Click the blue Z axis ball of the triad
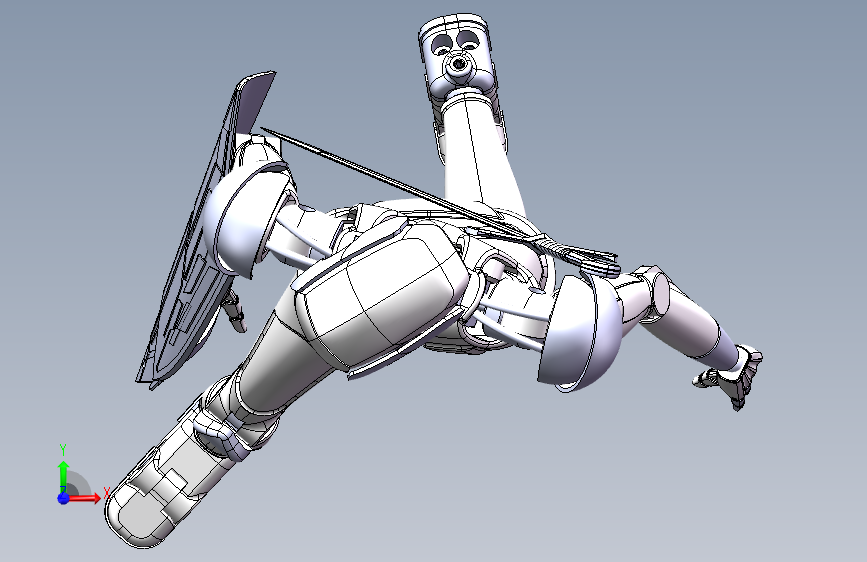Image resolution: width=867 pixels, height=562 pixels. tap(63, 498)
